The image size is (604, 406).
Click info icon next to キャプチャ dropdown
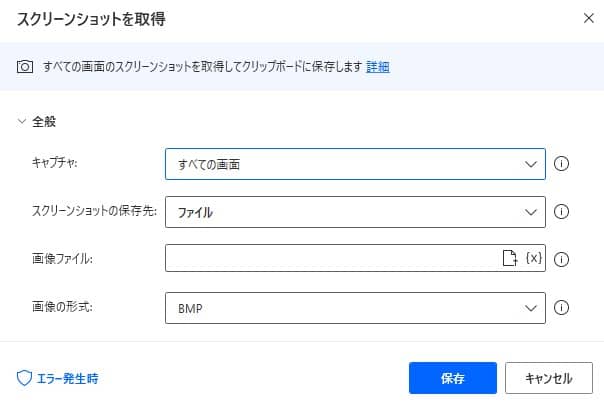[x=561, y=163]
